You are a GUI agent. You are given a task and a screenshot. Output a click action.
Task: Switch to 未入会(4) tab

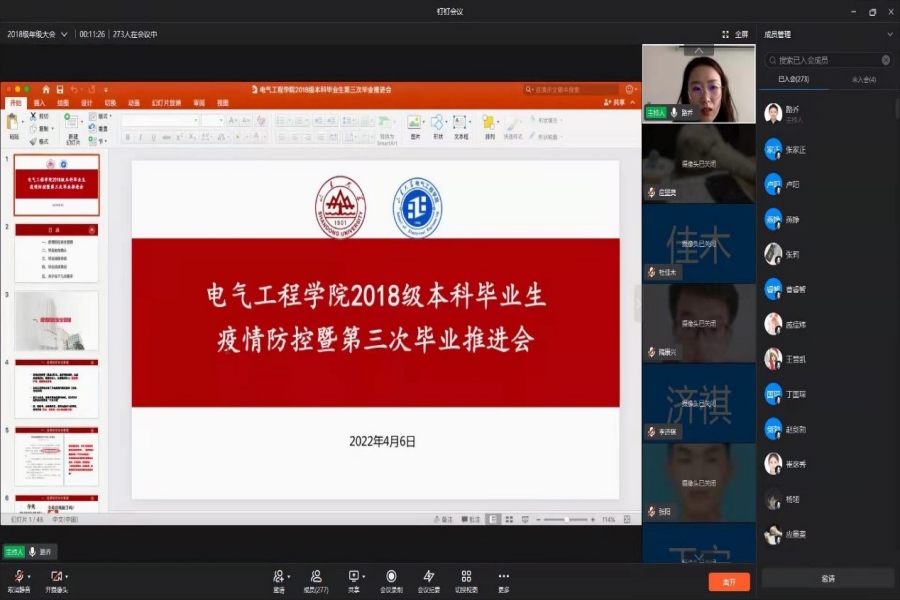click(x=863, y=79)
